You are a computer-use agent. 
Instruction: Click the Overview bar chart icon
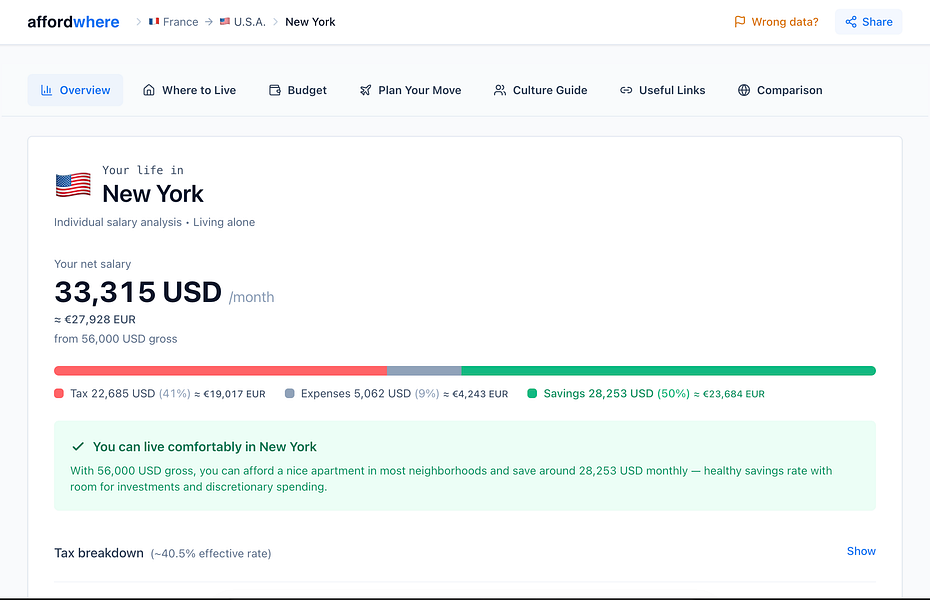(x=46, y=90)
